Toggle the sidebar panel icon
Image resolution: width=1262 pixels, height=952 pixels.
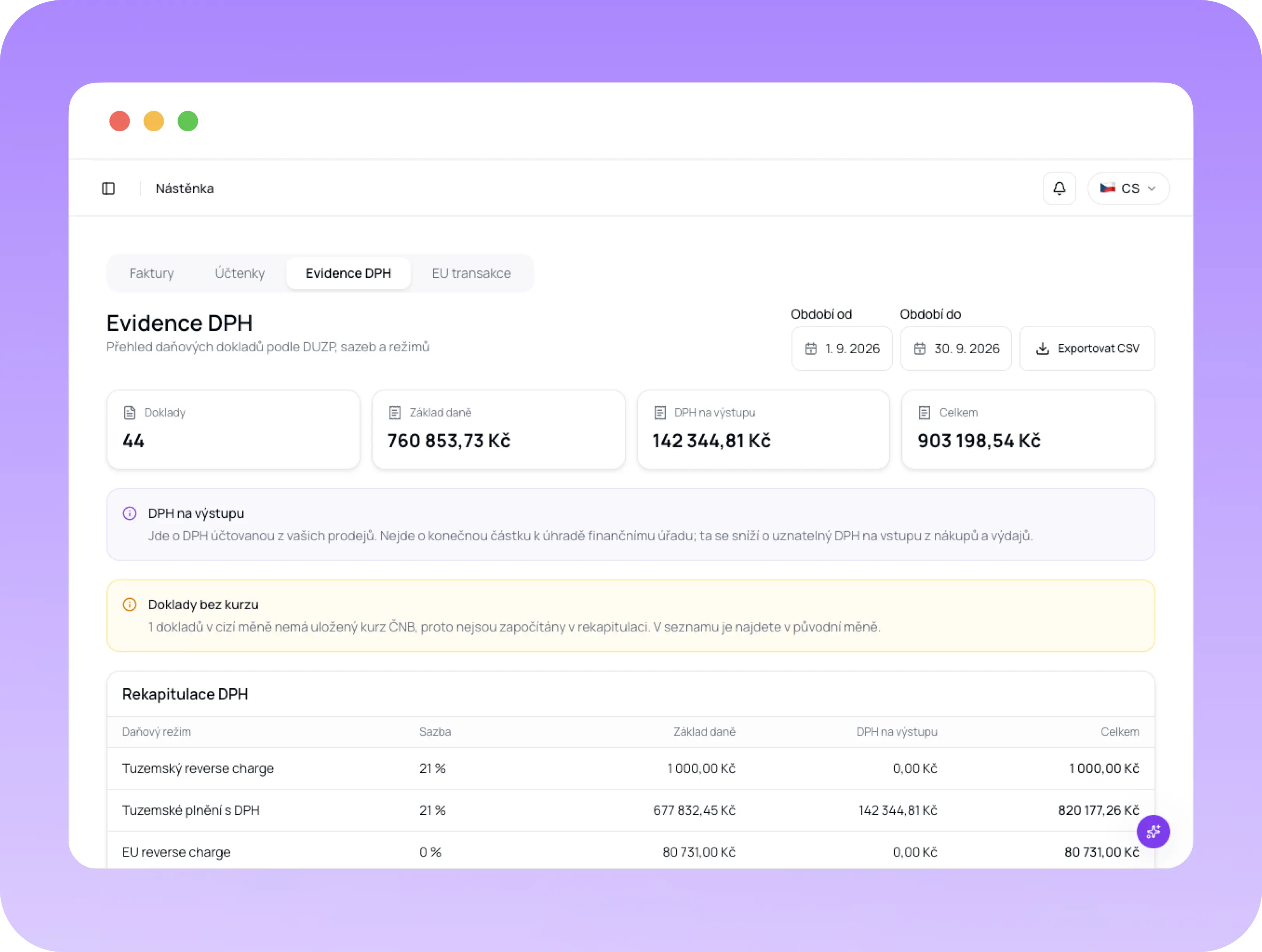coord(108,188)
